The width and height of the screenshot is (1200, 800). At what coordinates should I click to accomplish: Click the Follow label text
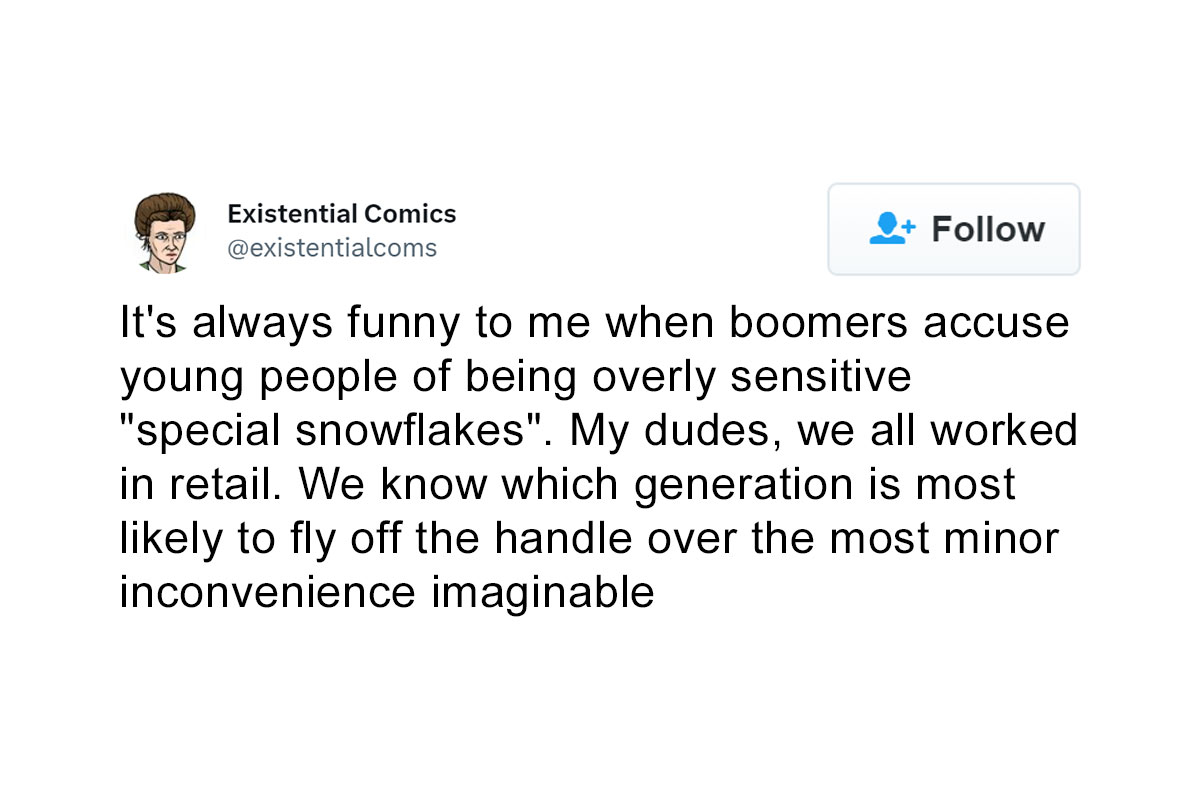click(x=988, y=229)
